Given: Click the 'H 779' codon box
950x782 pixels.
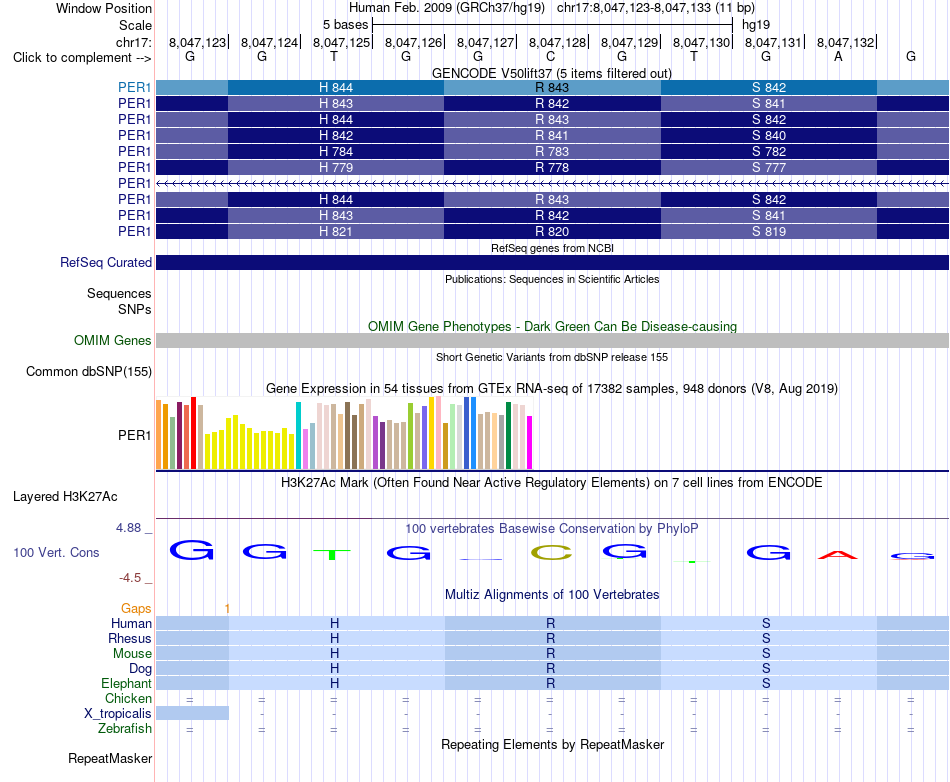Looking at the screenshot, I should coord(336,167).
